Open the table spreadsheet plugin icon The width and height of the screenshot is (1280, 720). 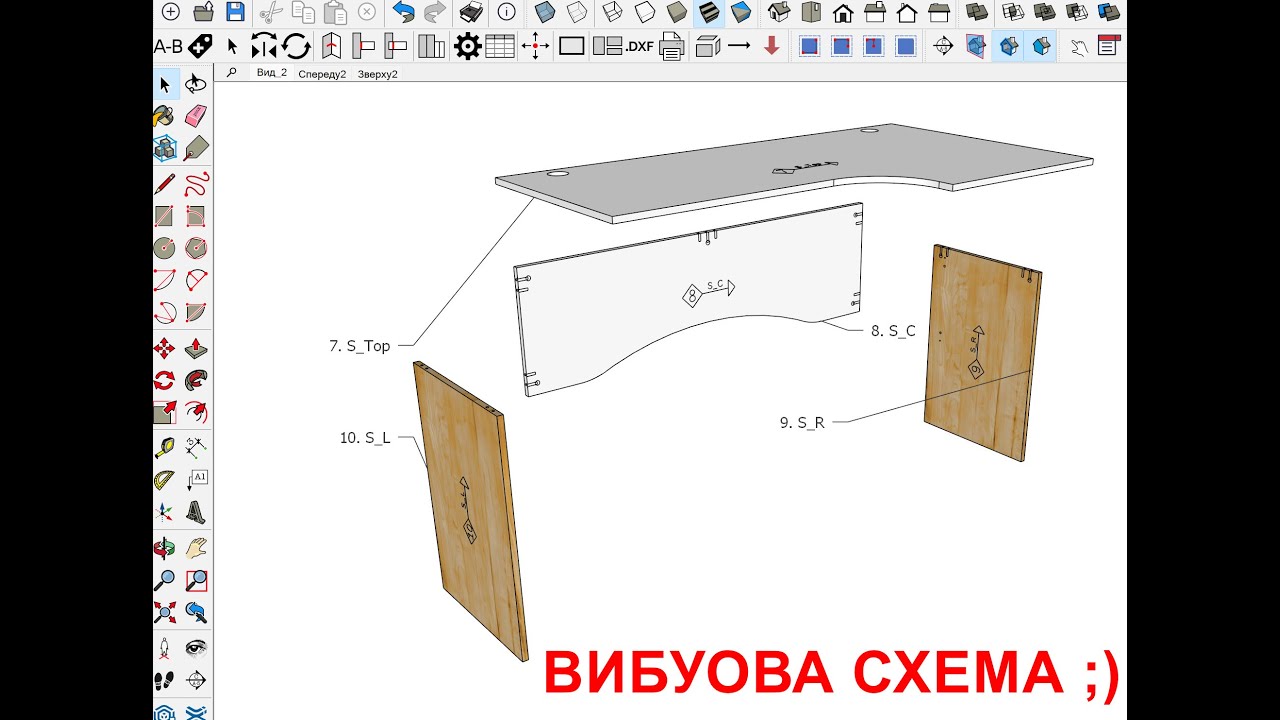pyautogui.click(x=499, y=46)
